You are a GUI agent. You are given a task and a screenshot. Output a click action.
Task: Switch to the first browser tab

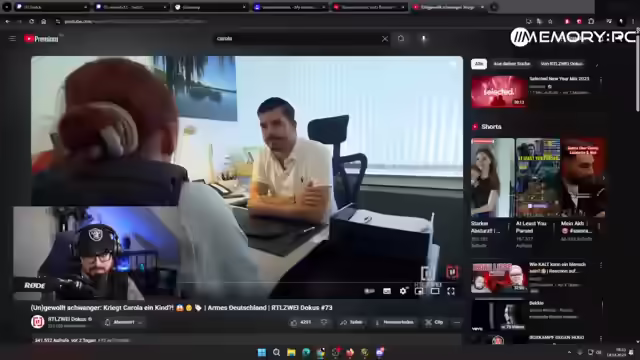click(51, 7)
